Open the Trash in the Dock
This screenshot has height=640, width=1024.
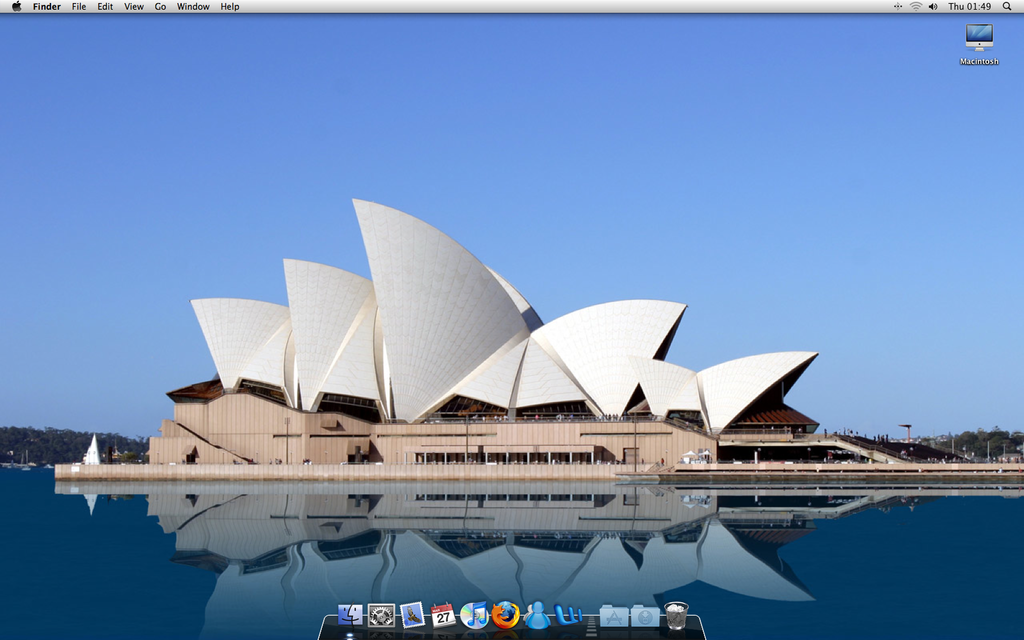tap(677, 615)
